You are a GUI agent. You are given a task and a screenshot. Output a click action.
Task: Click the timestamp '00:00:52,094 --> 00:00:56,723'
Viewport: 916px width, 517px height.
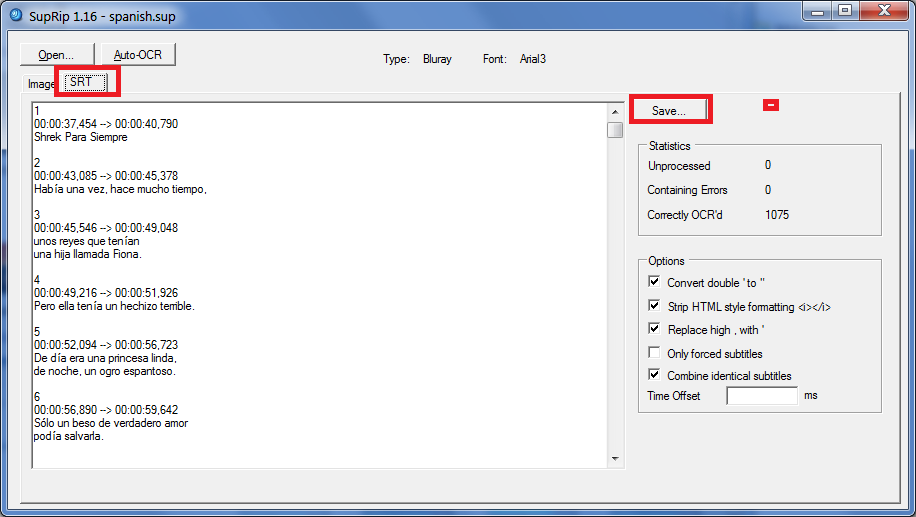[106, 345]
